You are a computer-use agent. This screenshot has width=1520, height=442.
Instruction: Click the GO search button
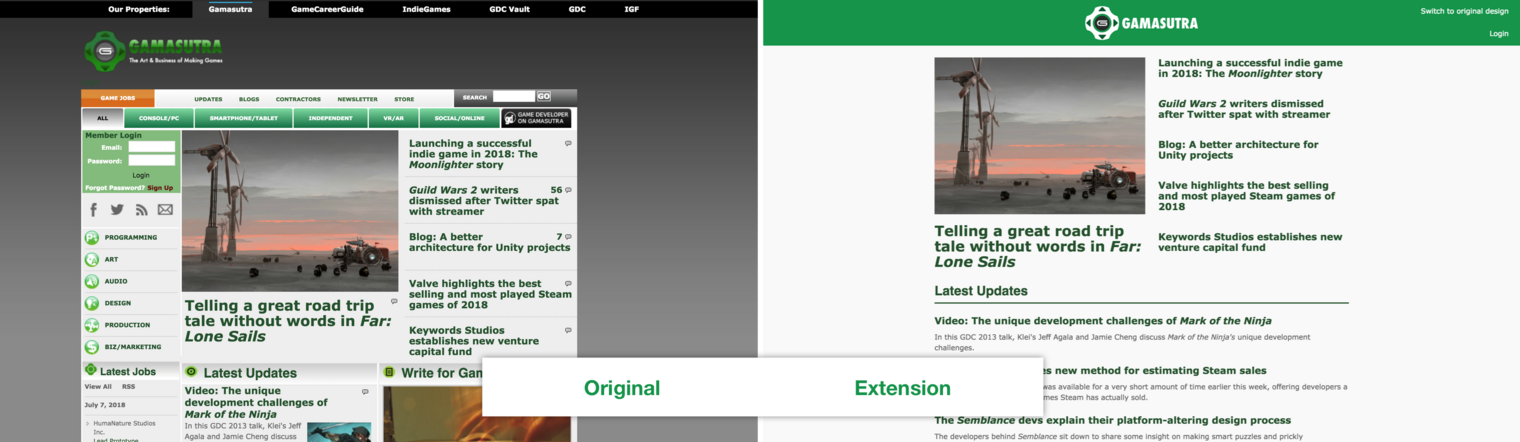coord(543,97)
